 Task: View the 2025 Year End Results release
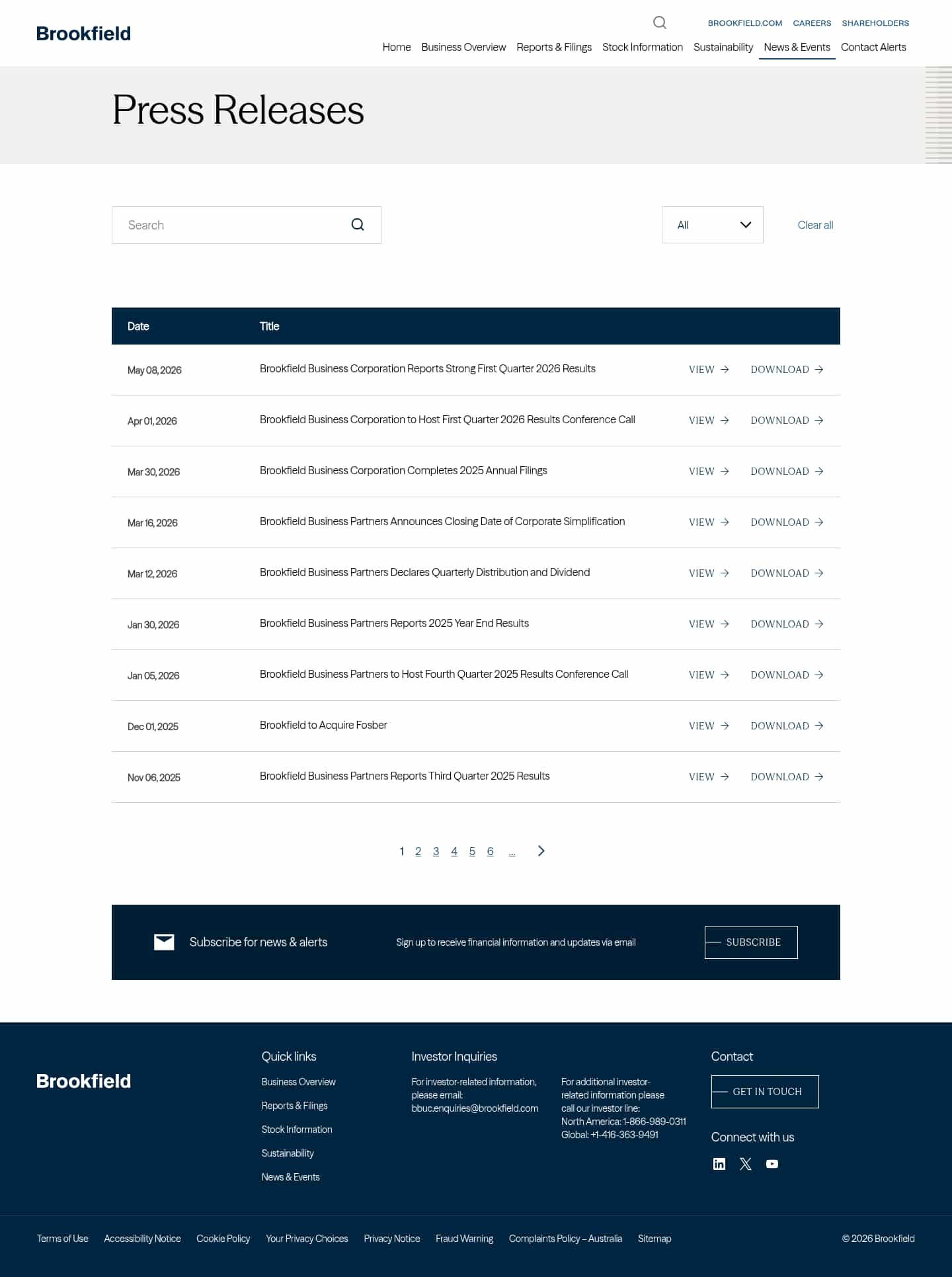tap(709, 624)
